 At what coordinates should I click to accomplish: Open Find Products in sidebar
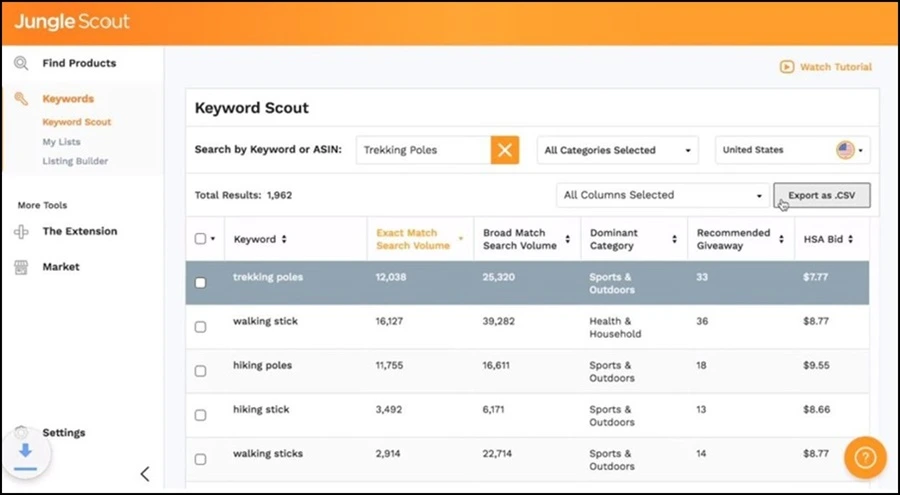(79, 63)
